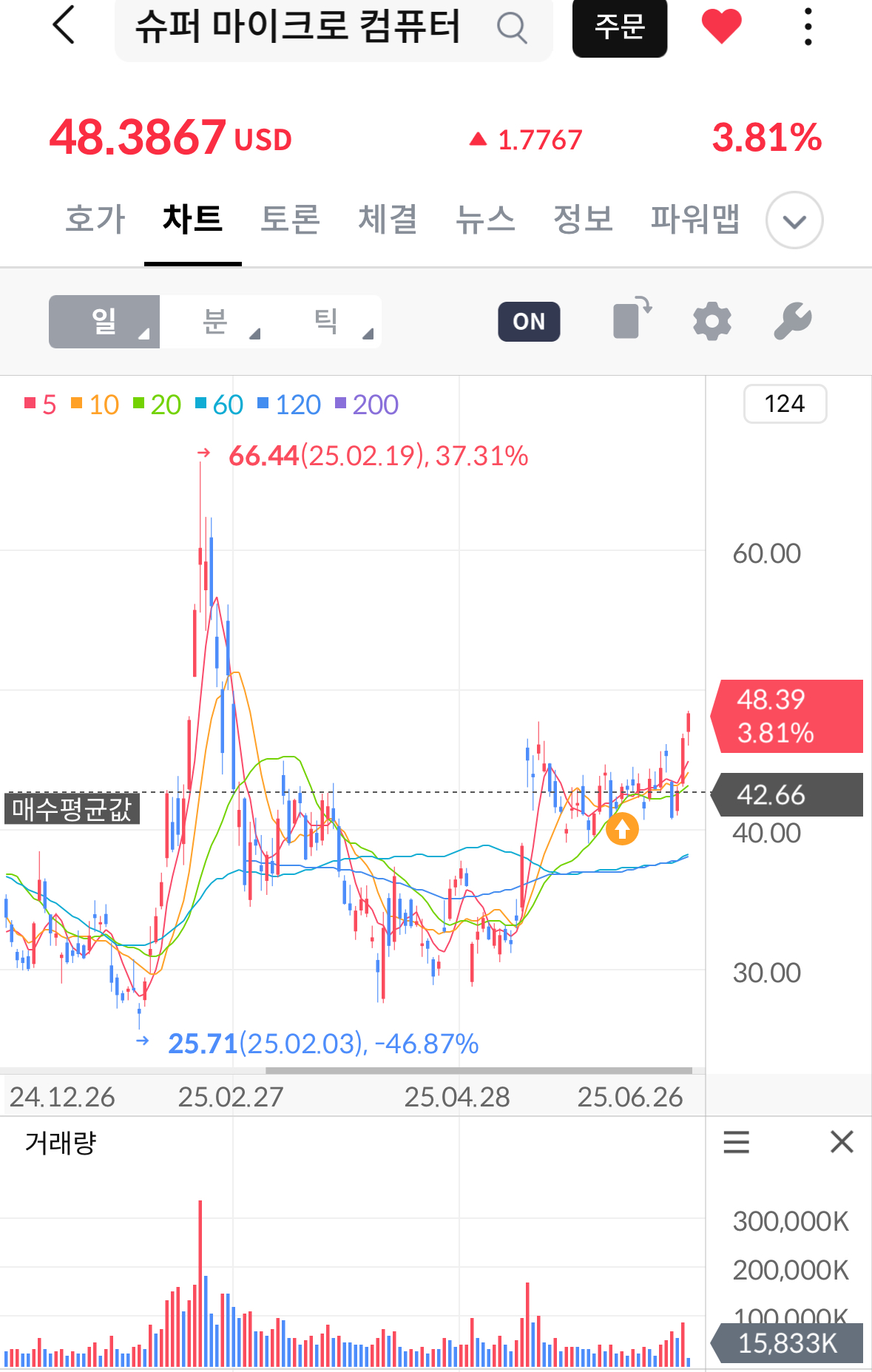Select the 5-day moving average legend
The image size is (872, 1372).
click(41, 405)
